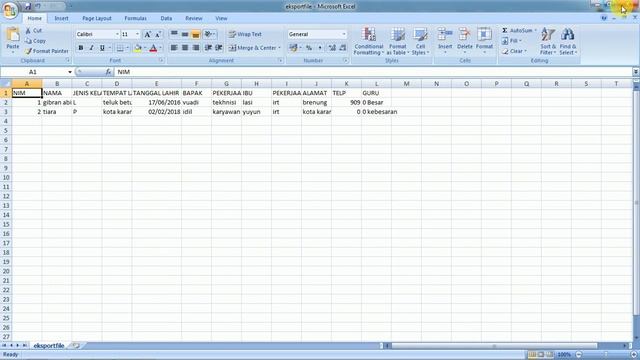
Task: Activate the Format Painter
Action: click(47, 51)
